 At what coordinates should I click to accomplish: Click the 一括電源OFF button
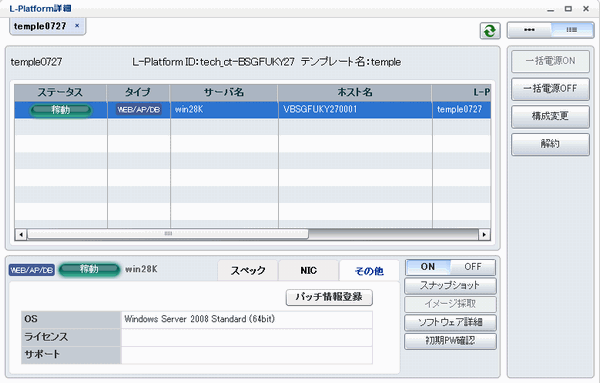550,89
